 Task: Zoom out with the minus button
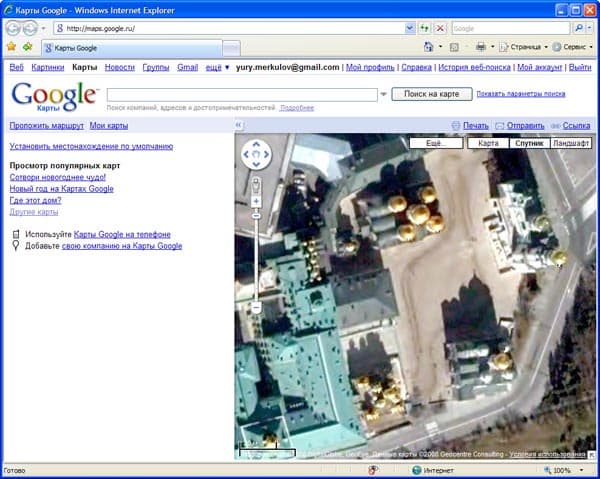click(x=256, y=307)
